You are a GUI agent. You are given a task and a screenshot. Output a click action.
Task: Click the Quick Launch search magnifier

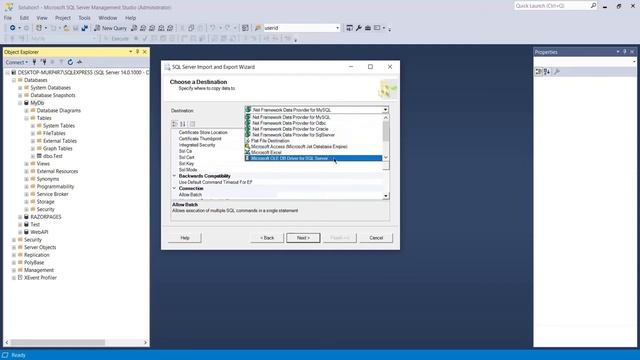tap(593, 6)
